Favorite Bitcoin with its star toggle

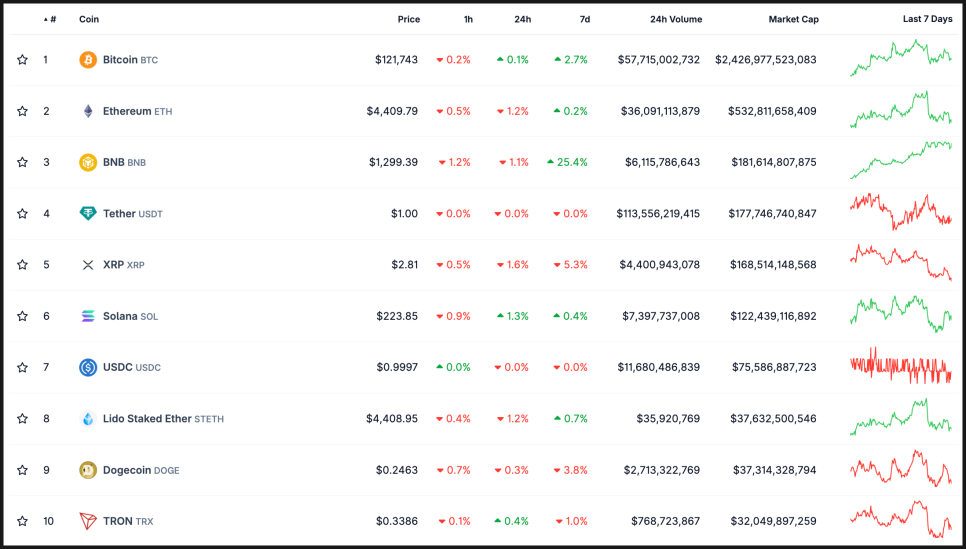(22, 60)
